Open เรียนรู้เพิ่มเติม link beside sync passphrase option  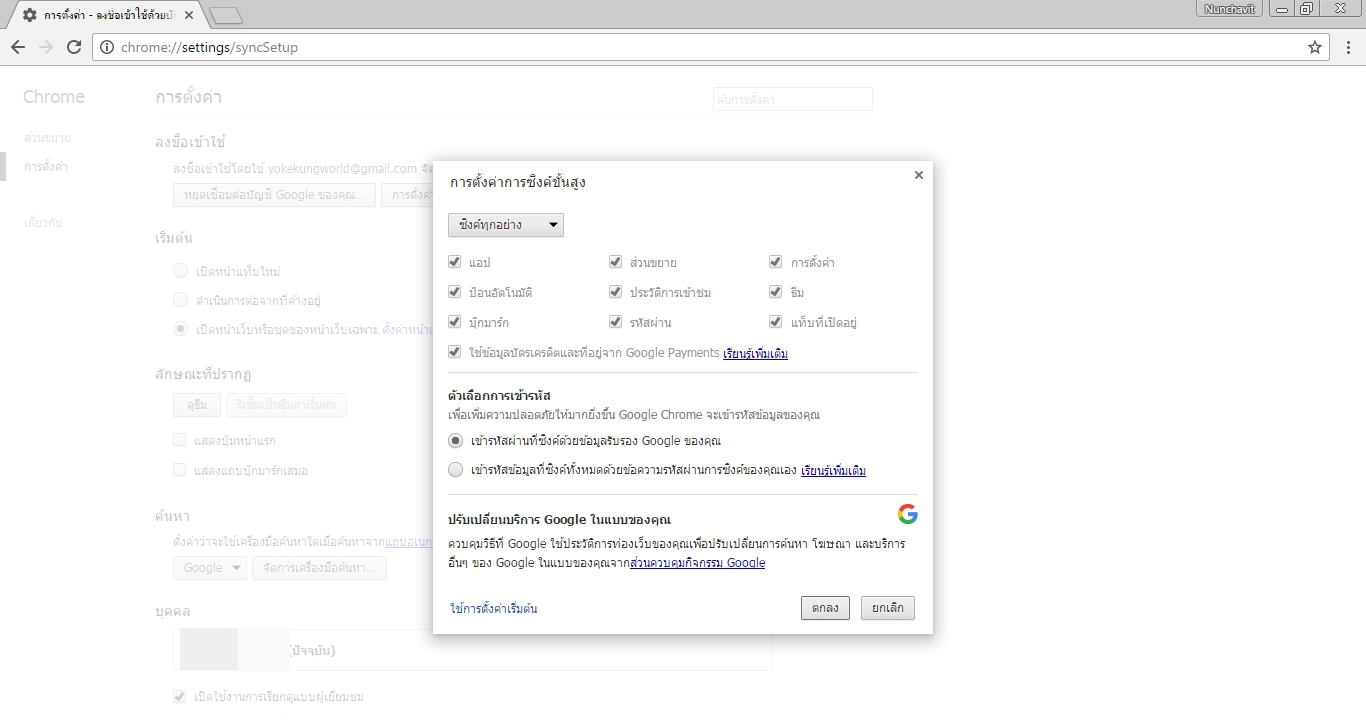pyautogui.click(x=833, y=470)
